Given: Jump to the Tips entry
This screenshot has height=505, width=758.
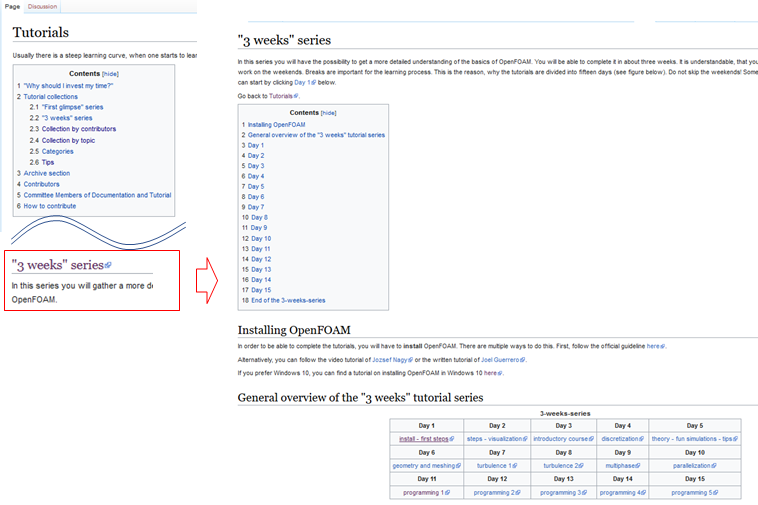Looking at the screenshot, I should point(48,162).
